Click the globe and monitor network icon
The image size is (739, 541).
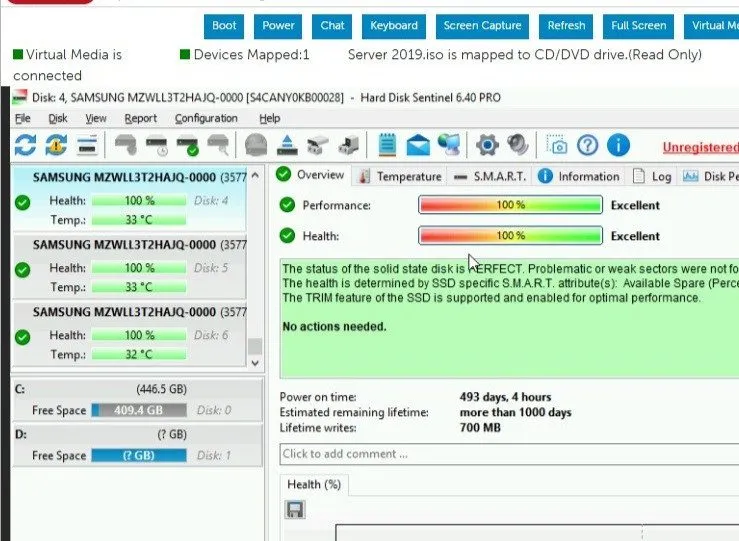click(x=449, y=145)
